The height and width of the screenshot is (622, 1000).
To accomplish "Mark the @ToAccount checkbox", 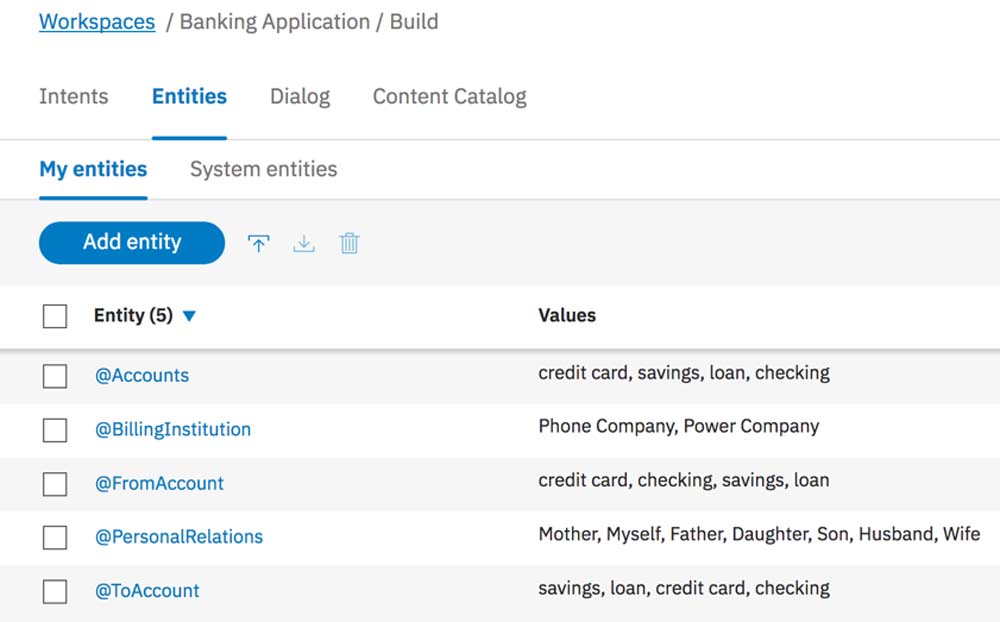I will [55, 592].
